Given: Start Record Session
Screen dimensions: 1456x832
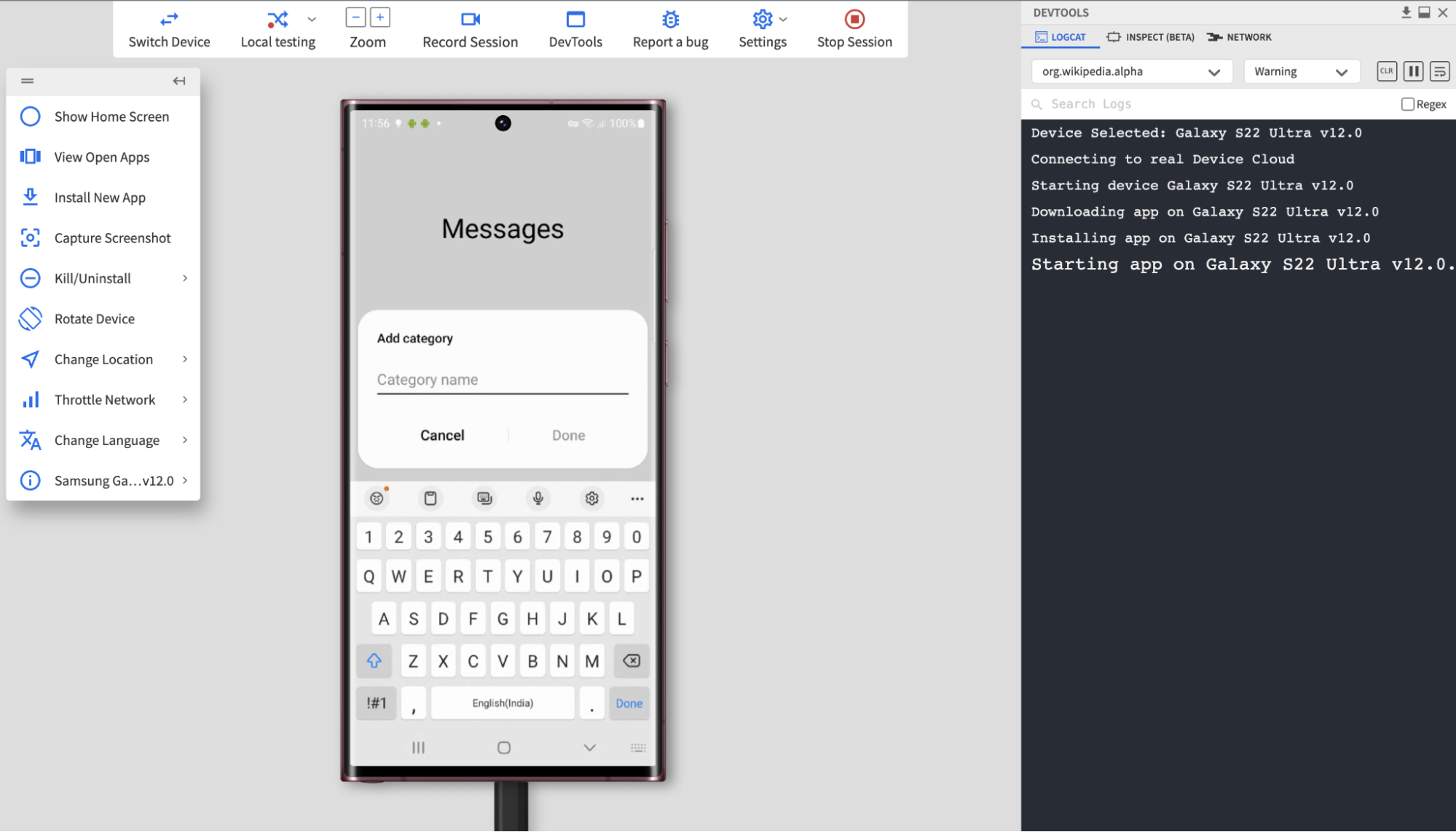Looking at the screenshot, I should 470,29.
